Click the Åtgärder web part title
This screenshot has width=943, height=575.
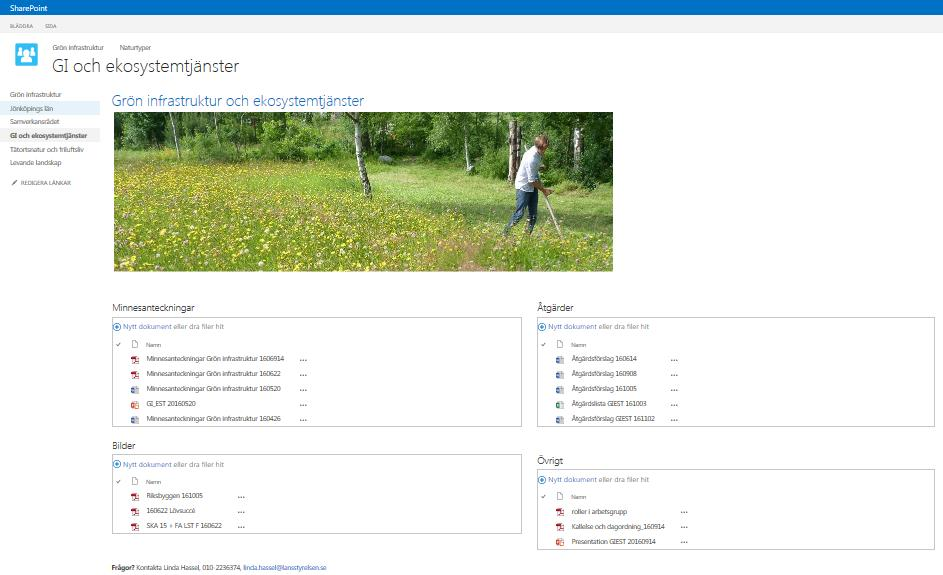point(555,307)
